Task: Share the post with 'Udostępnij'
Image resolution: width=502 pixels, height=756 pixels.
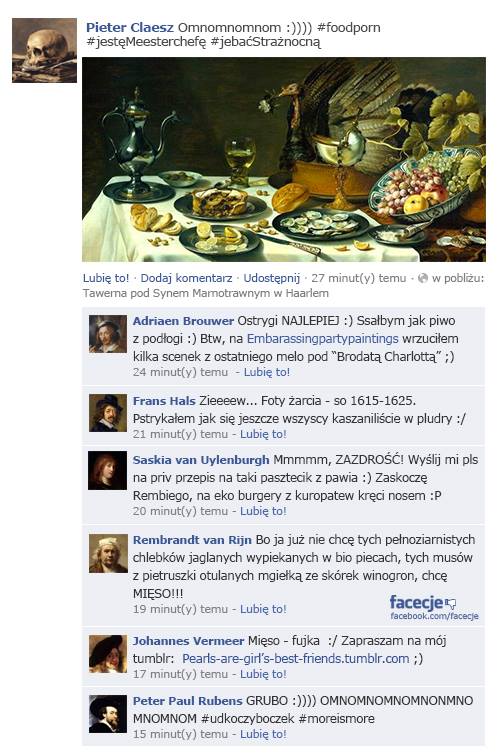Action: (x=271, y=278)
